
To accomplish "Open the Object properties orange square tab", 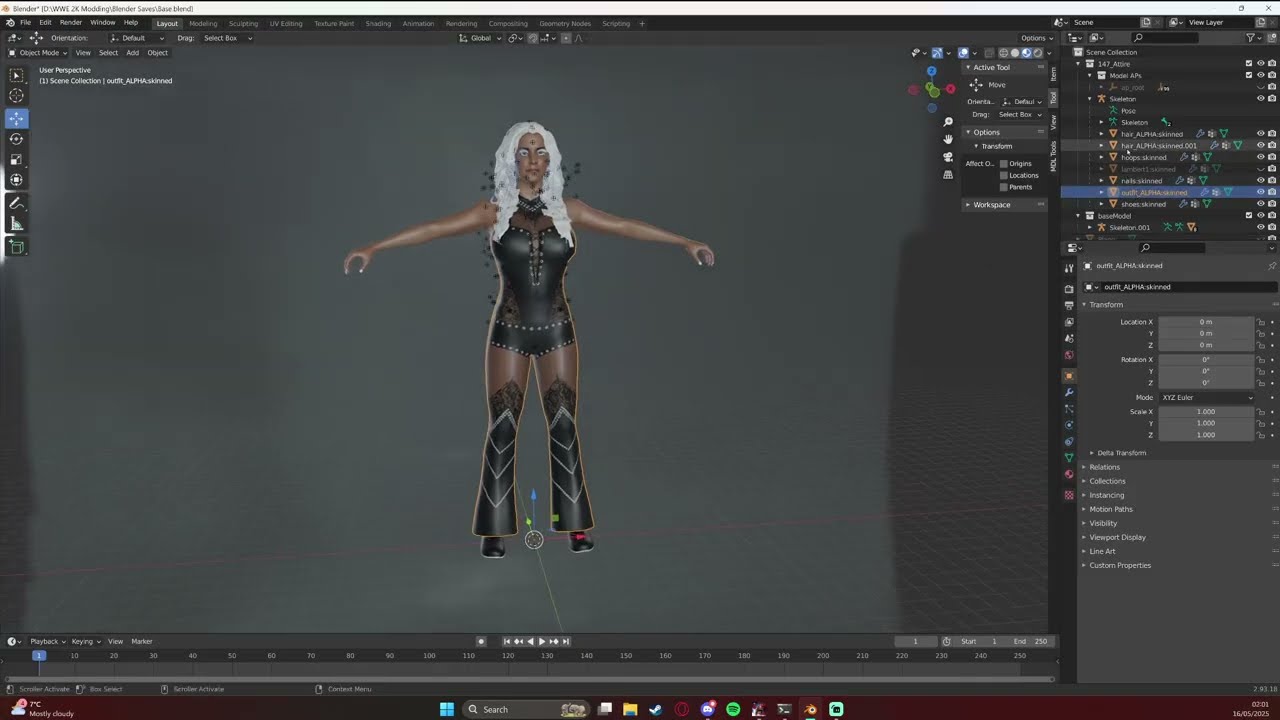I will click(x=1069, y=376).
